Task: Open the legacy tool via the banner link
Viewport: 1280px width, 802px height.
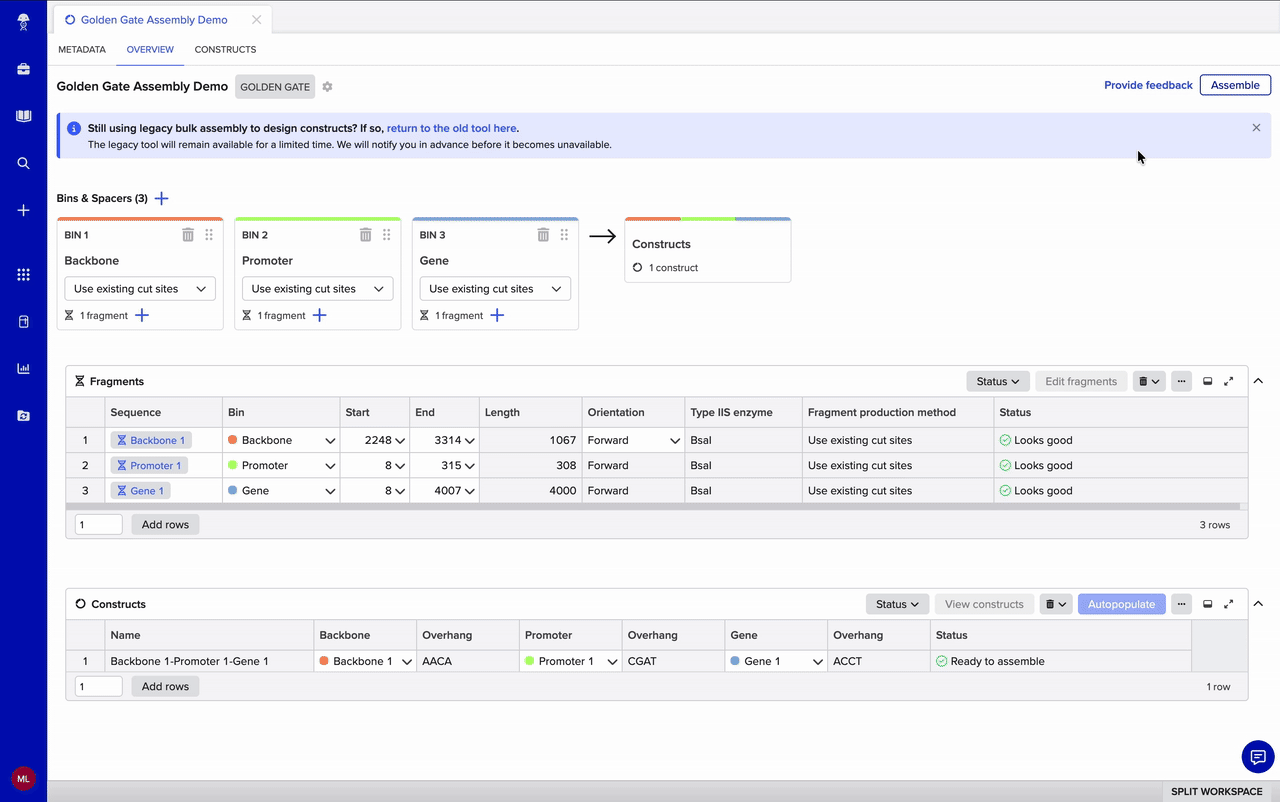Action: (x=451, y=128)
